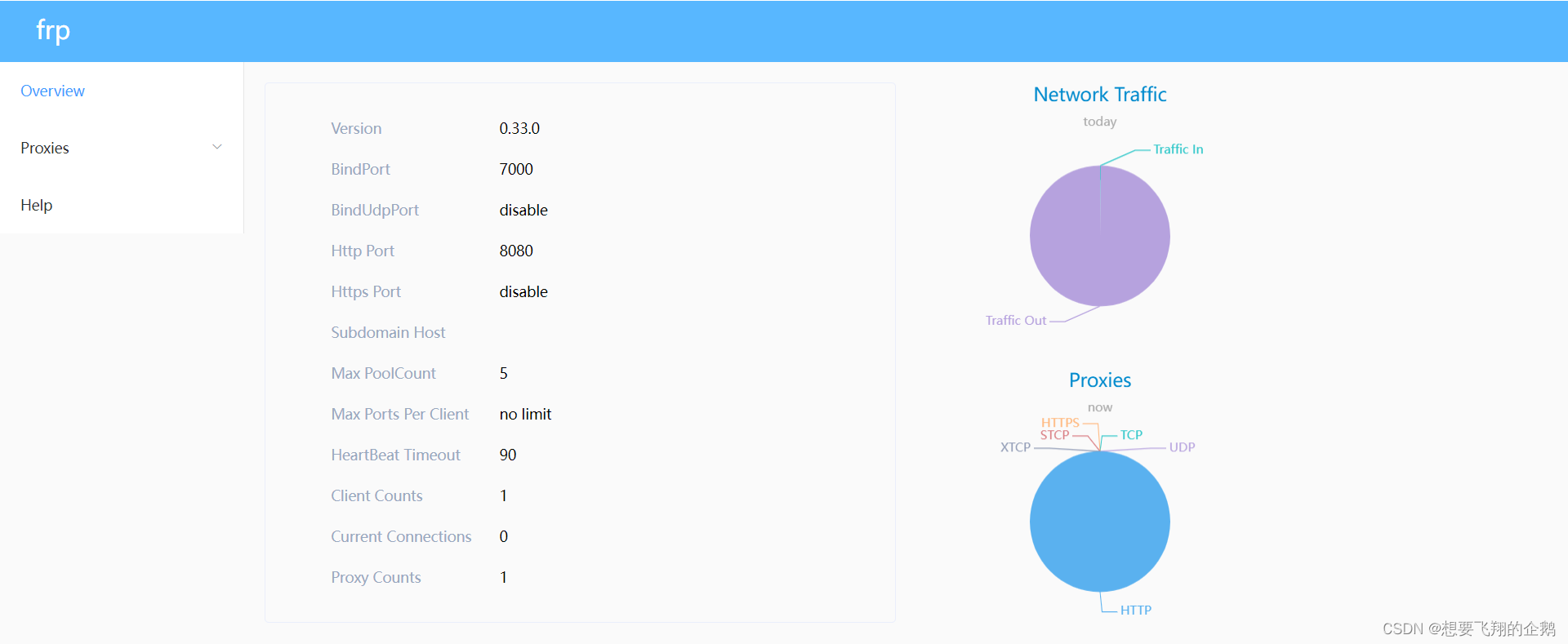Click the Proxy Counts label

[x=376, y=577]
